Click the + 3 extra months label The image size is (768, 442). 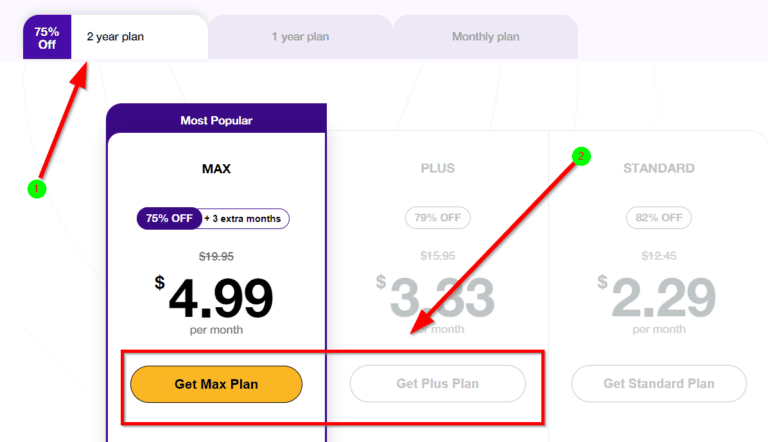coord(245,218)
